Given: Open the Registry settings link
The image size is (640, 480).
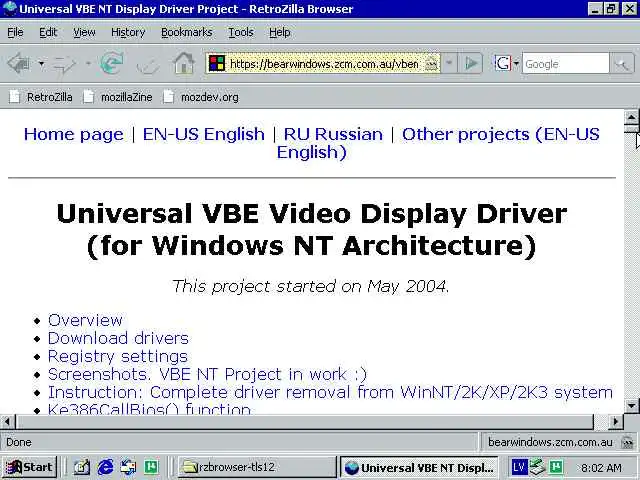Looking at the screenshot, I should tap(118, 356).
